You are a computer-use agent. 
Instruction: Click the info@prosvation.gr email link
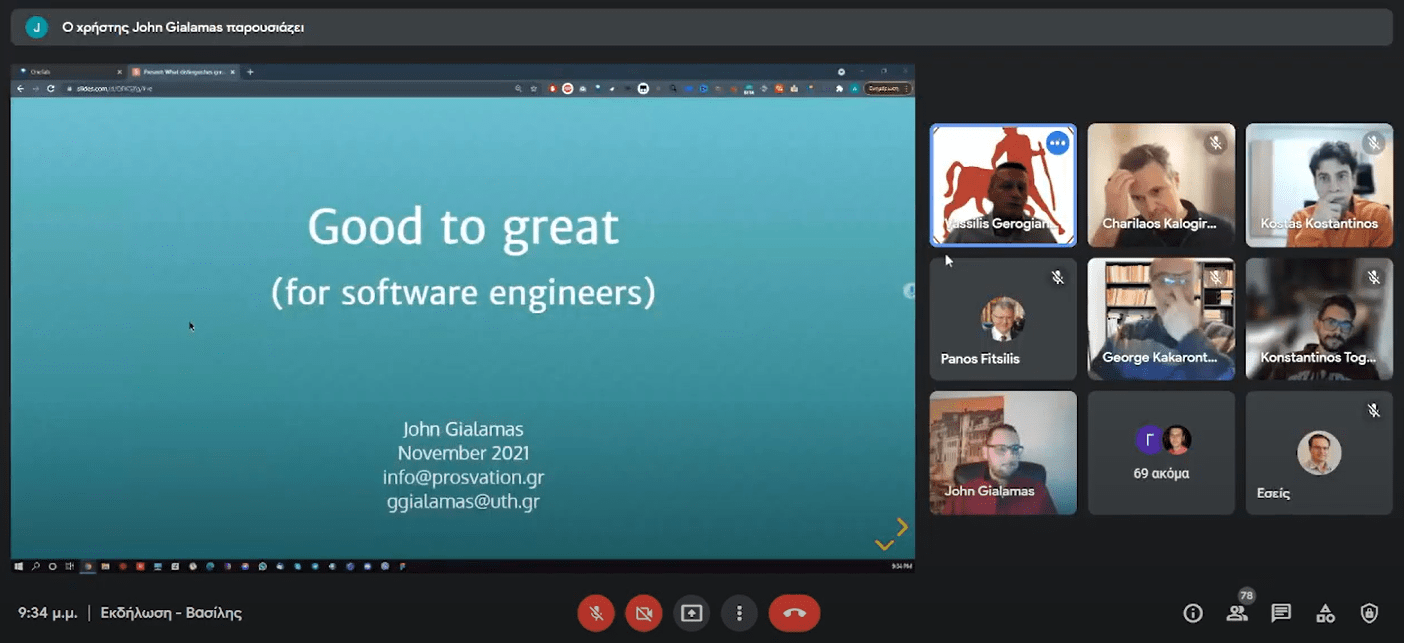click(463, 478)
